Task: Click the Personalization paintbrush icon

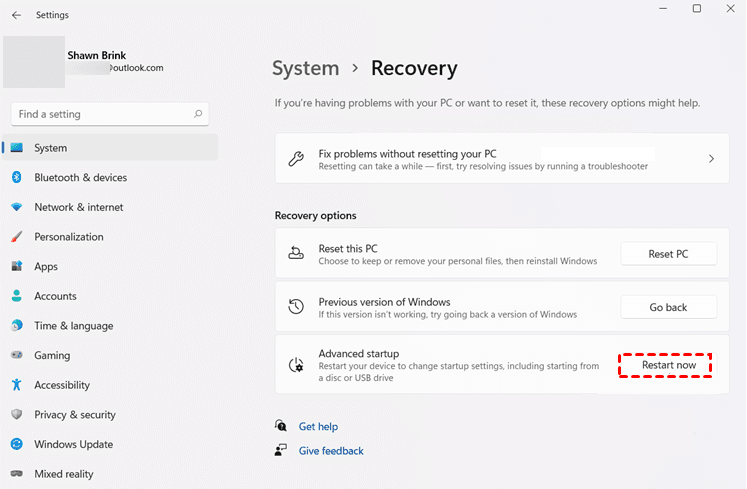Action: pos(16,237)
